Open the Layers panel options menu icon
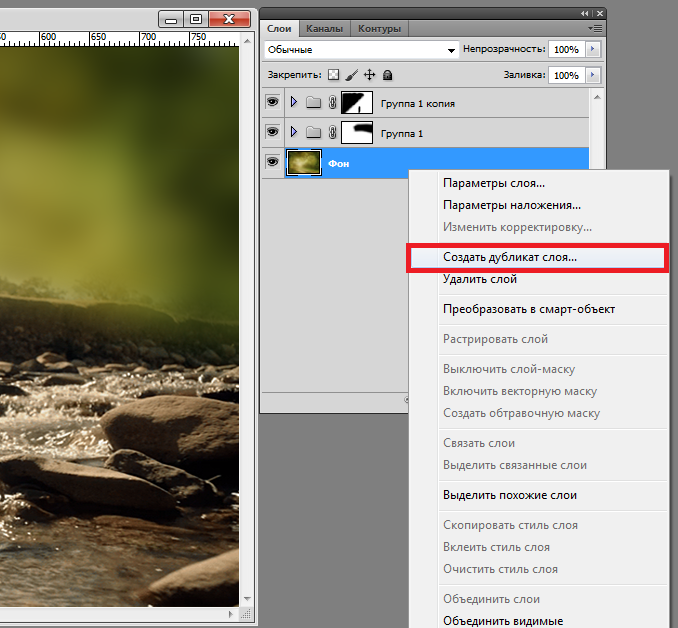This screenshot has height=628, width=678. pos(596,29)
